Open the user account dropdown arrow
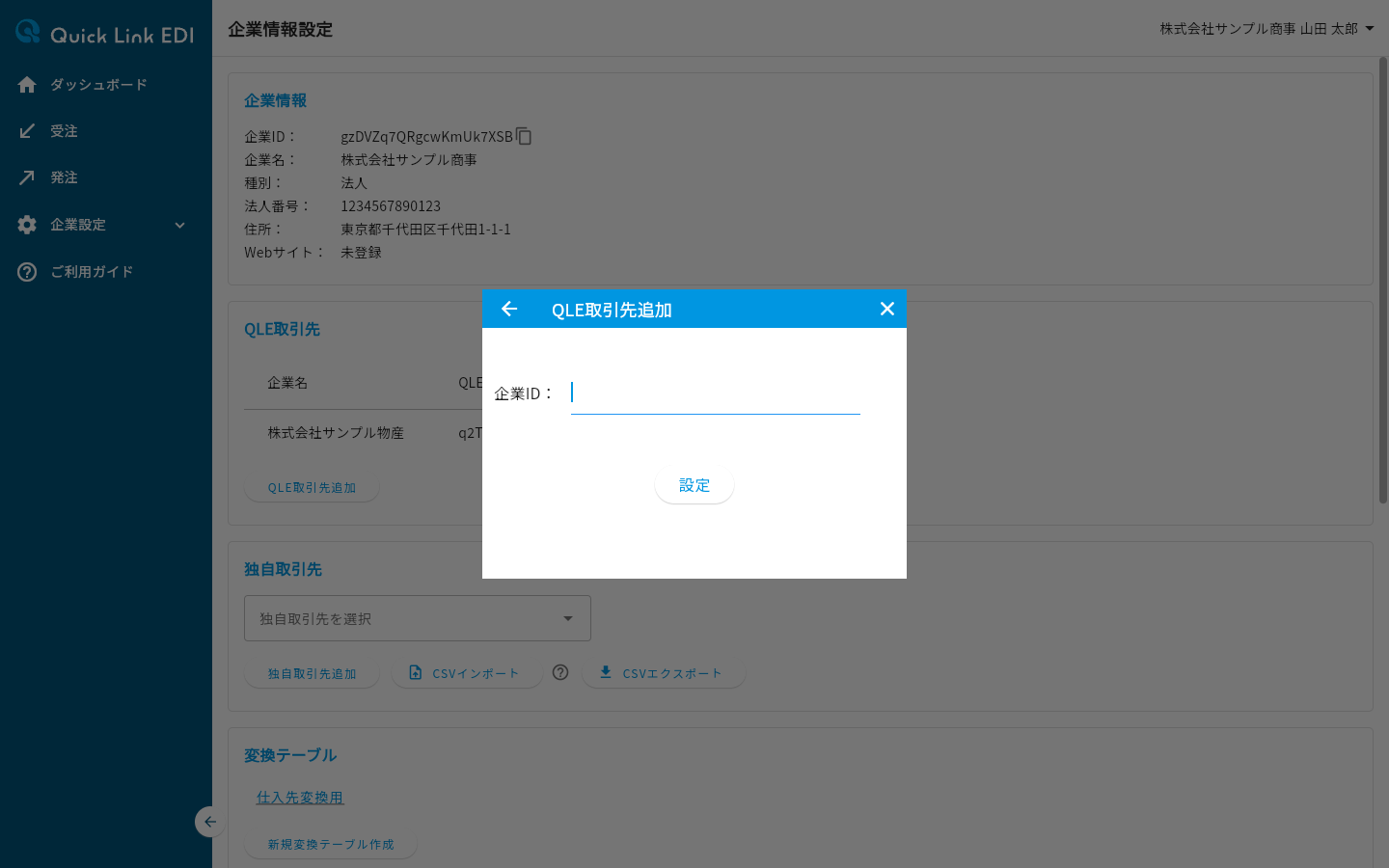The image size is (1389, 868). click(1370, 29)
